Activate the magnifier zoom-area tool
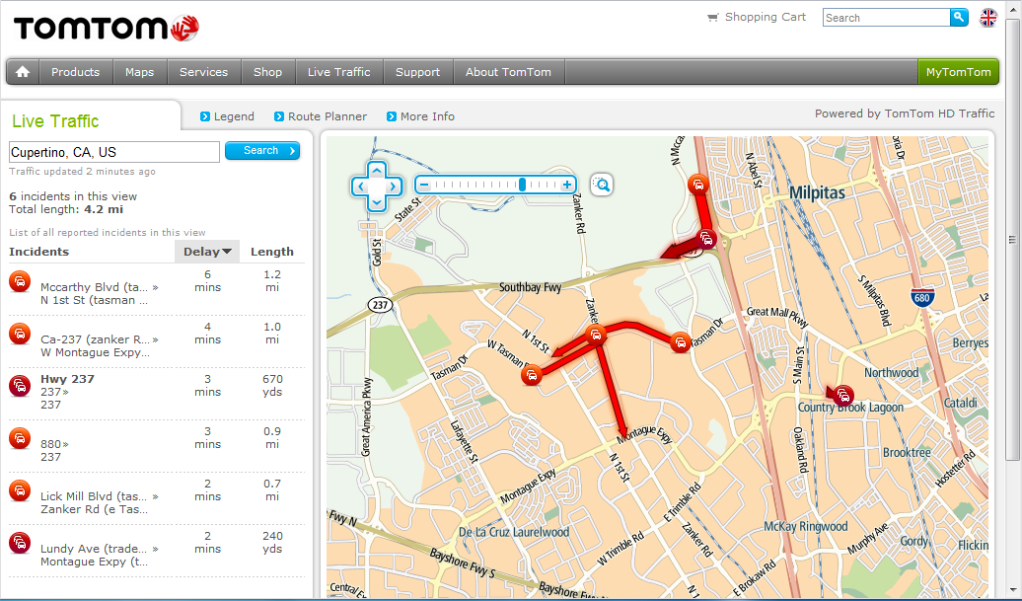 tap(602, 185)
